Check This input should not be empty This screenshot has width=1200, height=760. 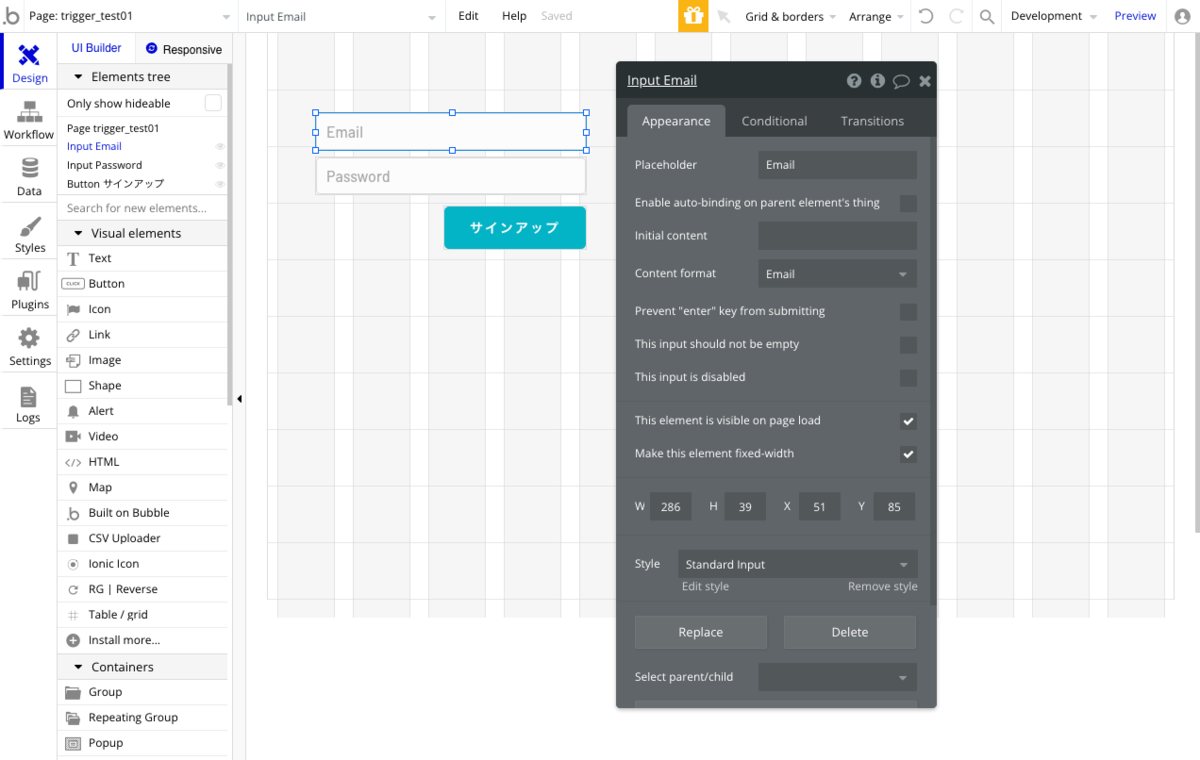(908, 345)
